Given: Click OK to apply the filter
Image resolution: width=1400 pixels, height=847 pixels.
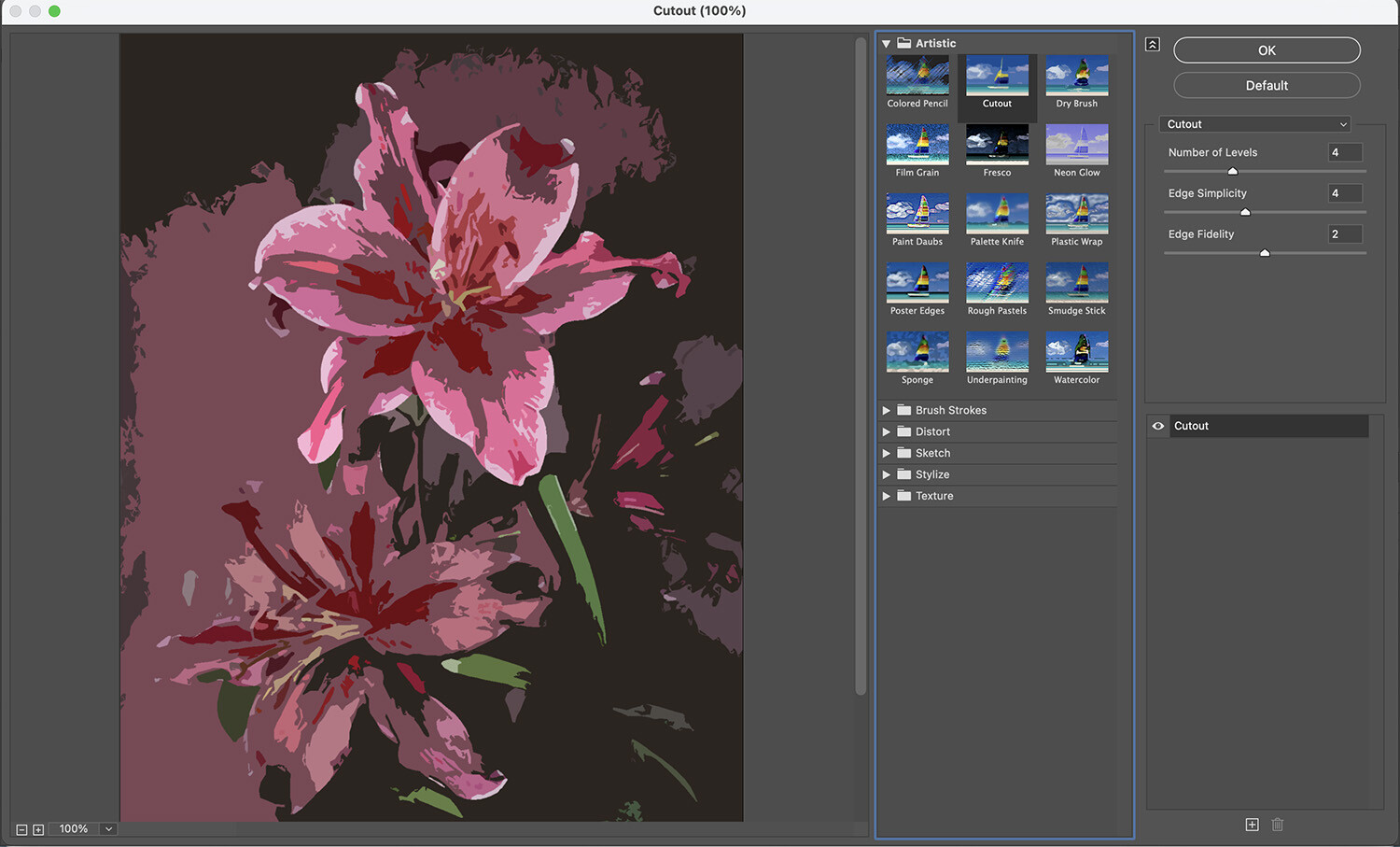Looking at the screenshot, I should pyautogui.click(x=1266, y=49).
